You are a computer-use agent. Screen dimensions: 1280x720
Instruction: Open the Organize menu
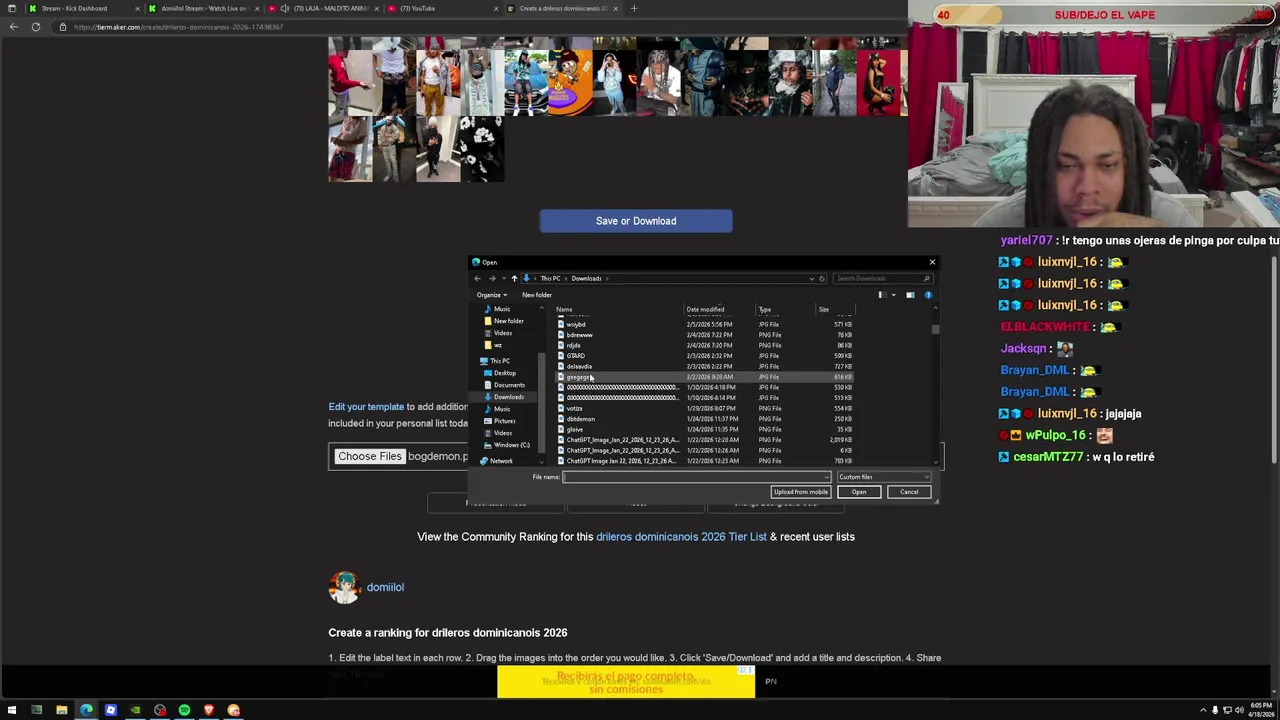[491, 295]
